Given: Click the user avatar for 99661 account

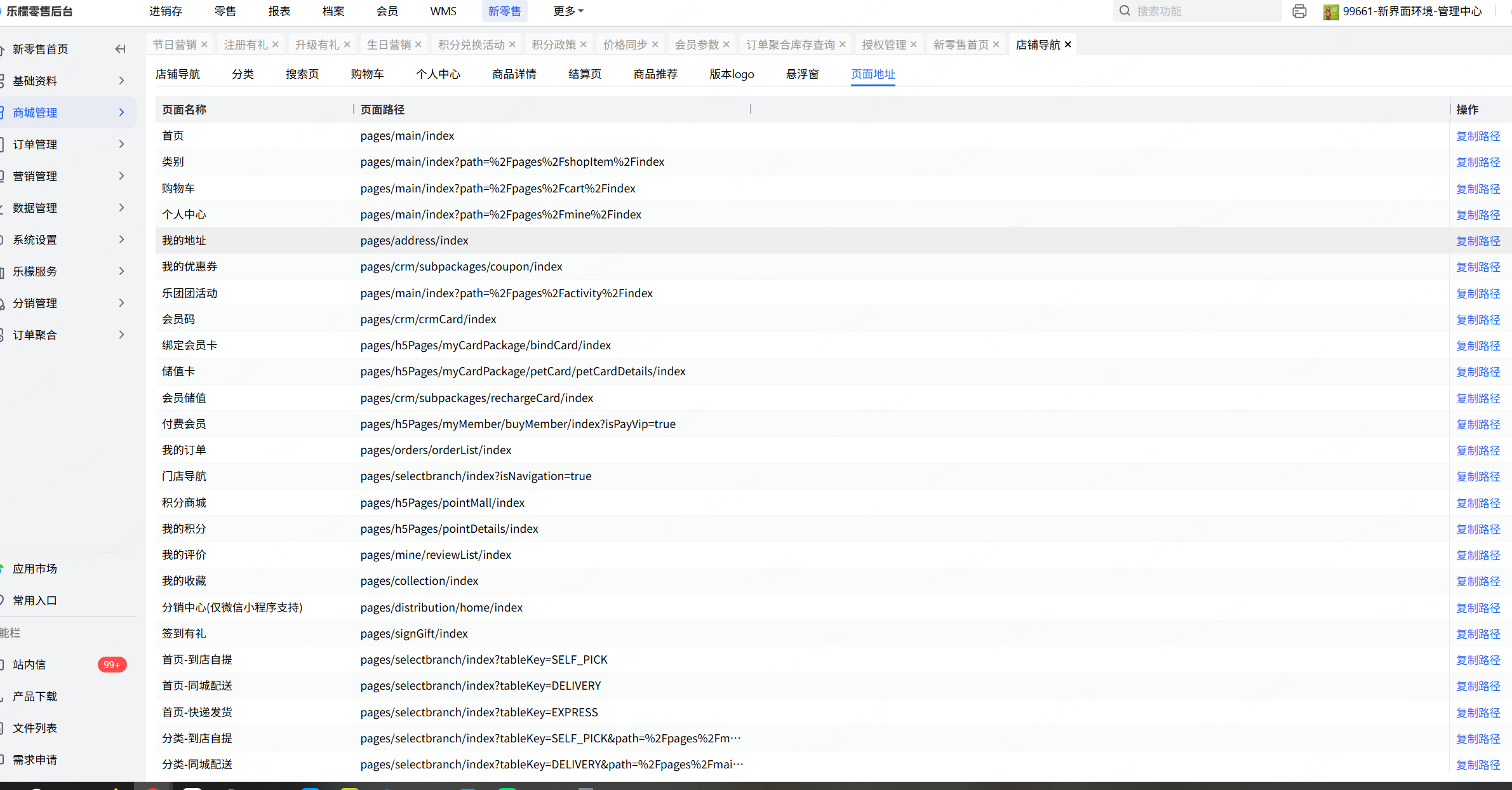Looking at the screenshot, I should (1331, 11).
